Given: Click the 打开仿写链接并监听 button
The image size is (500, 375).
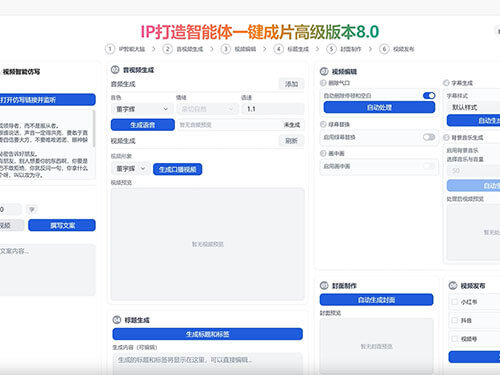Looking at the screenshot, I should tap(47, 100).
